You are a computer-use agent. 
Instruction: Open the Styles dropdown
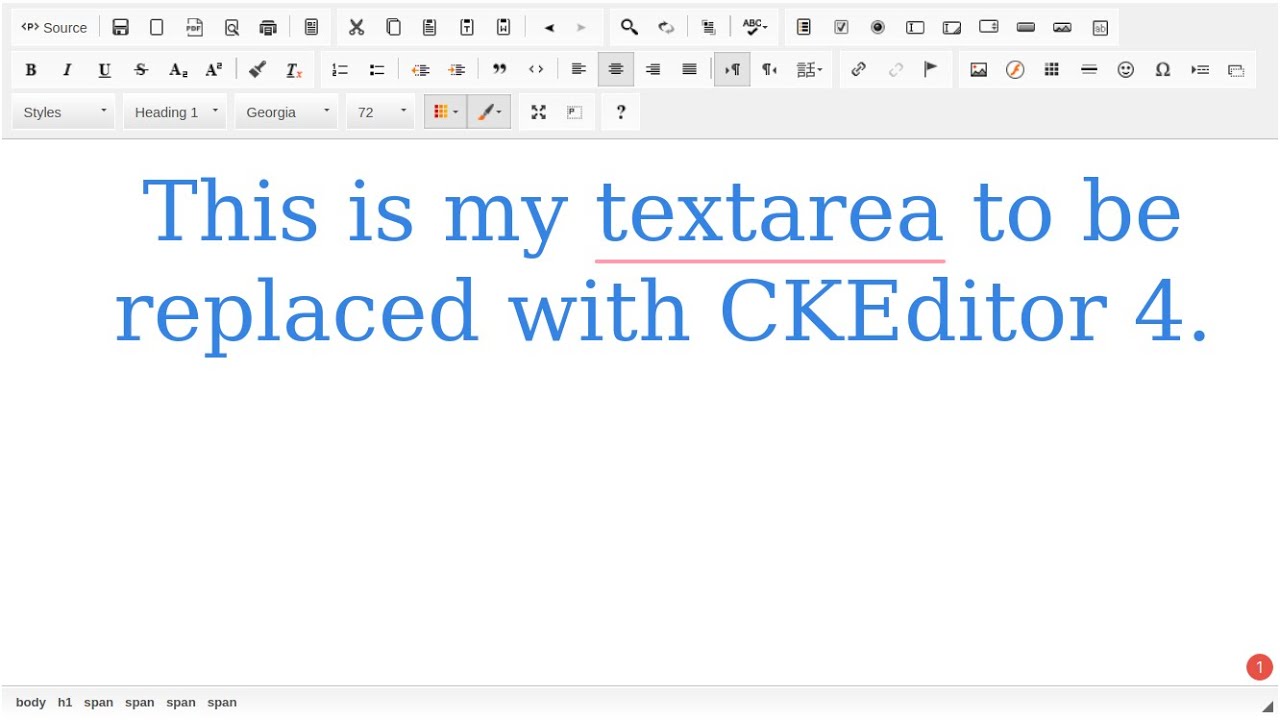[64, 112]
